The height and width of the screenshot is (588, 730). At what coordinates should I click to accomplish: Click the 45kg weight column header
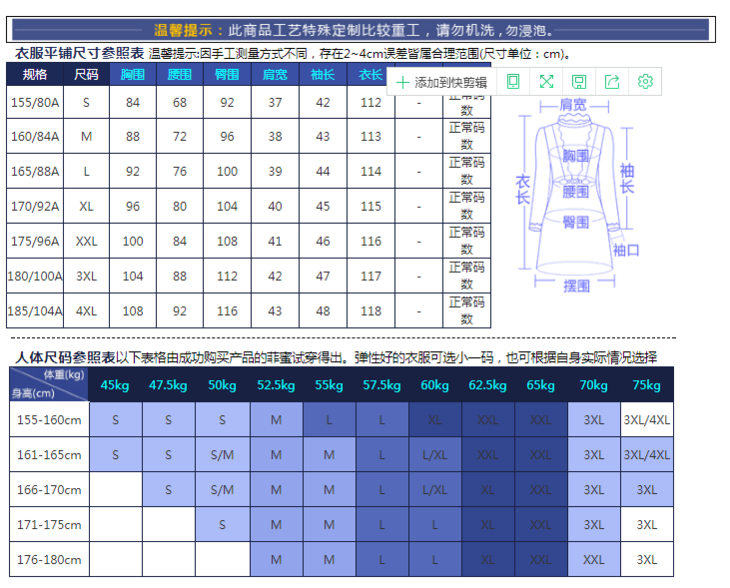(x=115, y=385)
